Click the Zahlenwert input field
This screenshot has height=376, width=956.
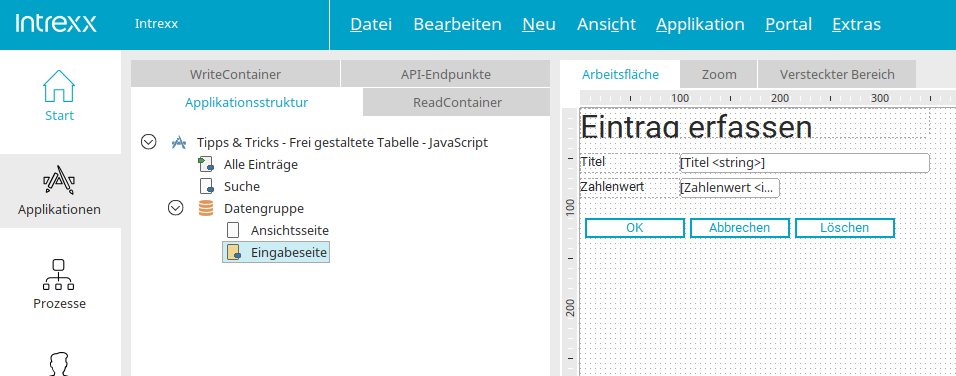pos(729,188)
